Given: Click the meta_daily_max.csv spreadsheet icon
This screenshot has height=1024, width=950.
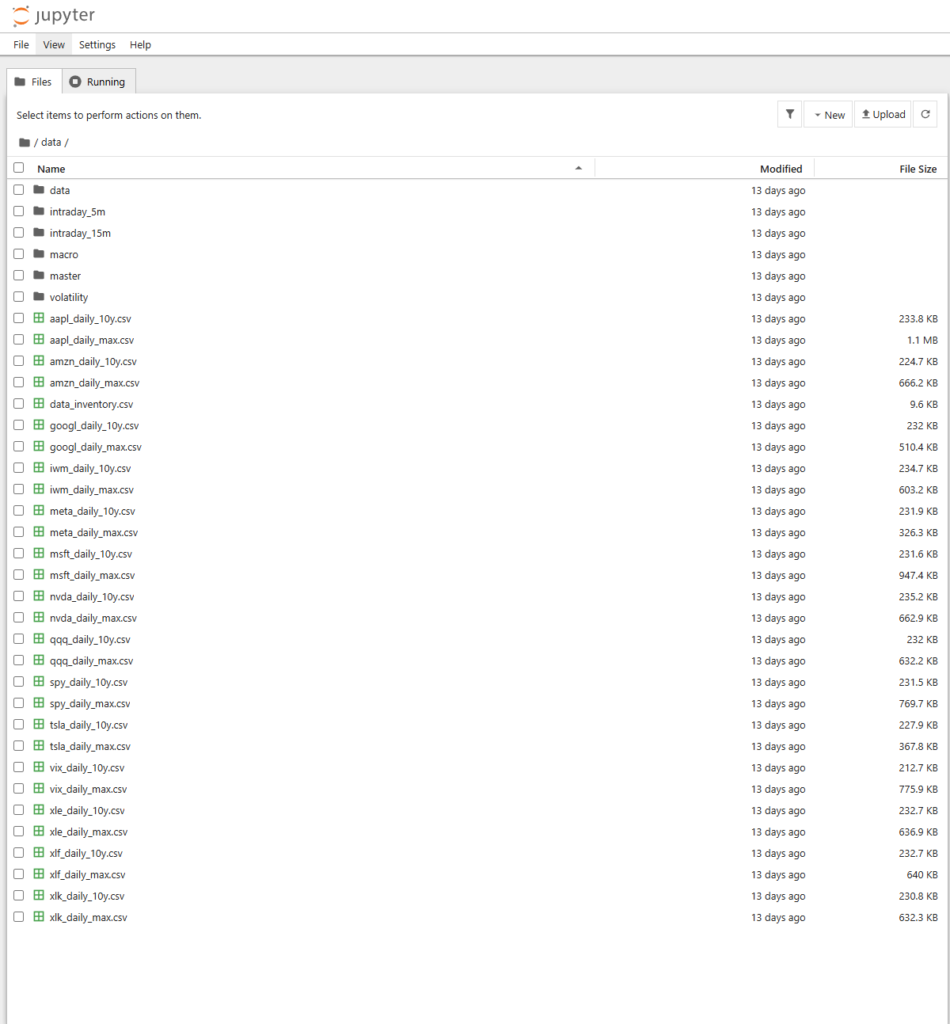Looking at the screenshot, I should coord(39,532).
